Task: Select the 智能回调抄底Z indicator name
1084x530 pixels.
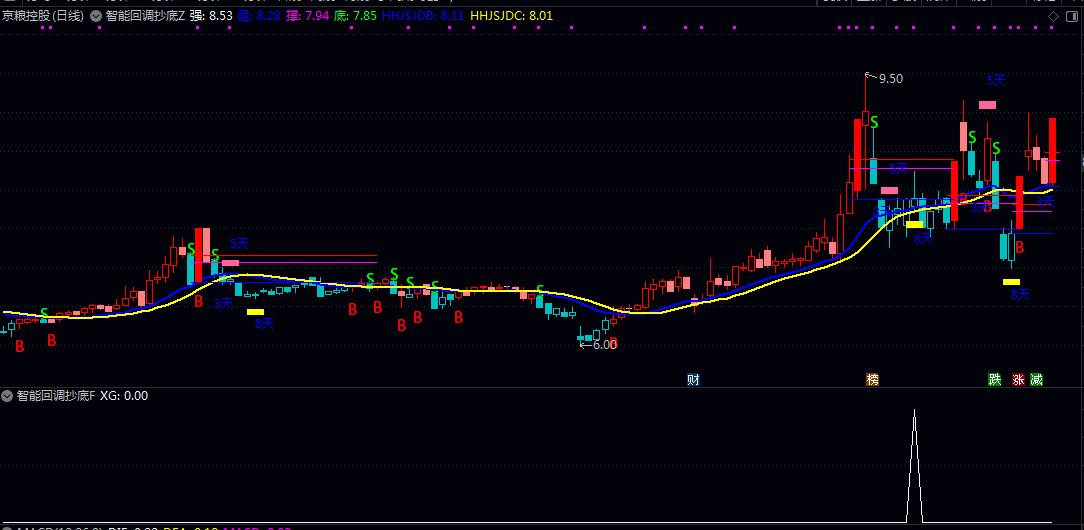Action: pyautogui.click(x=145, y=17)
